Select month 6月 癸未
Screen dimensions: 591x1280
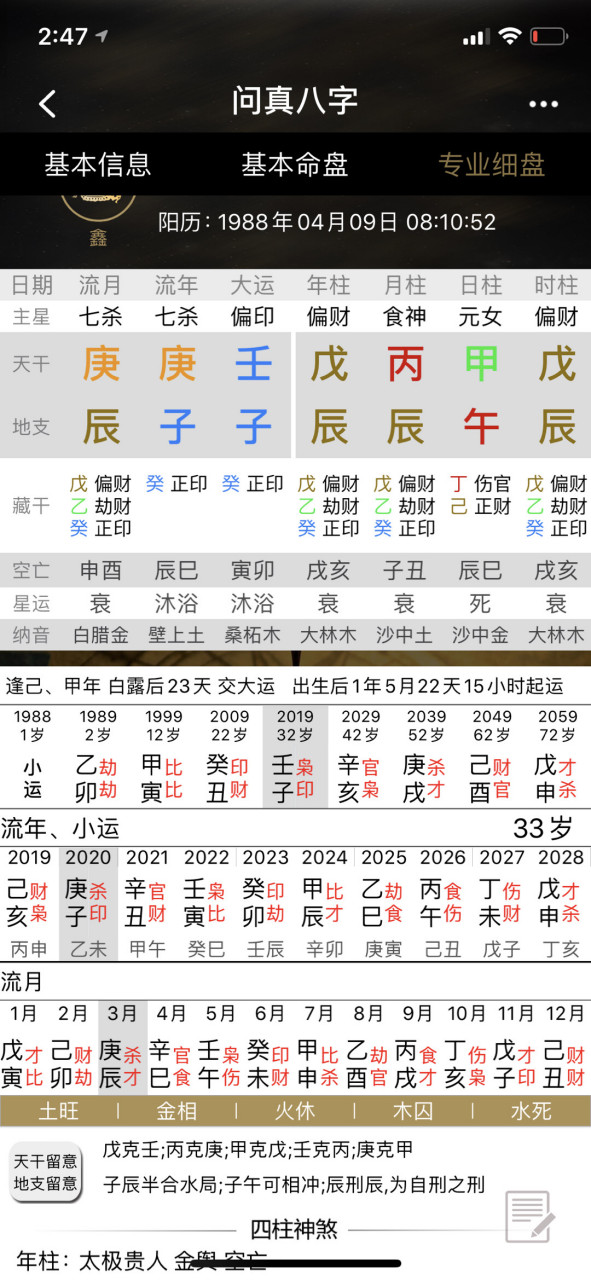[270, 1047]
